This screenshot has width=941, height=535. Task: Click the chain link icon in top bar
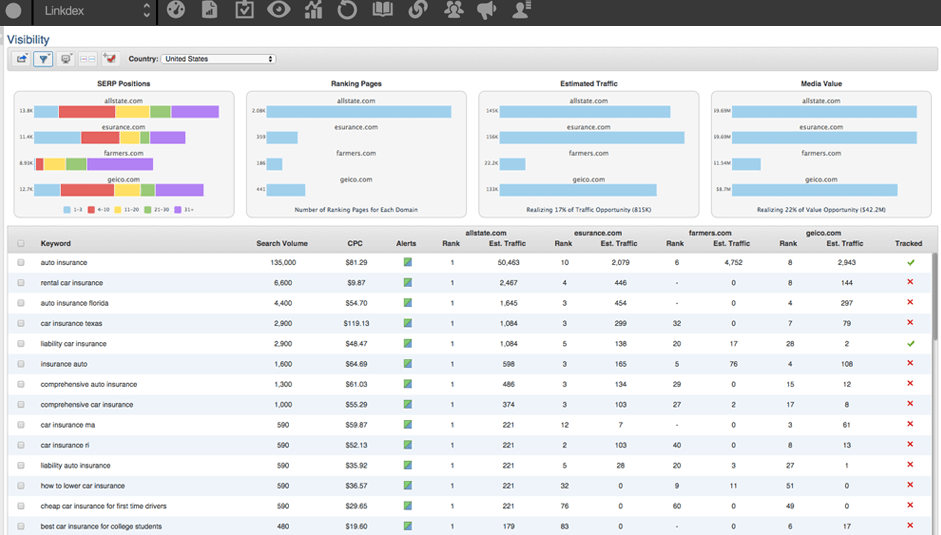418,11
